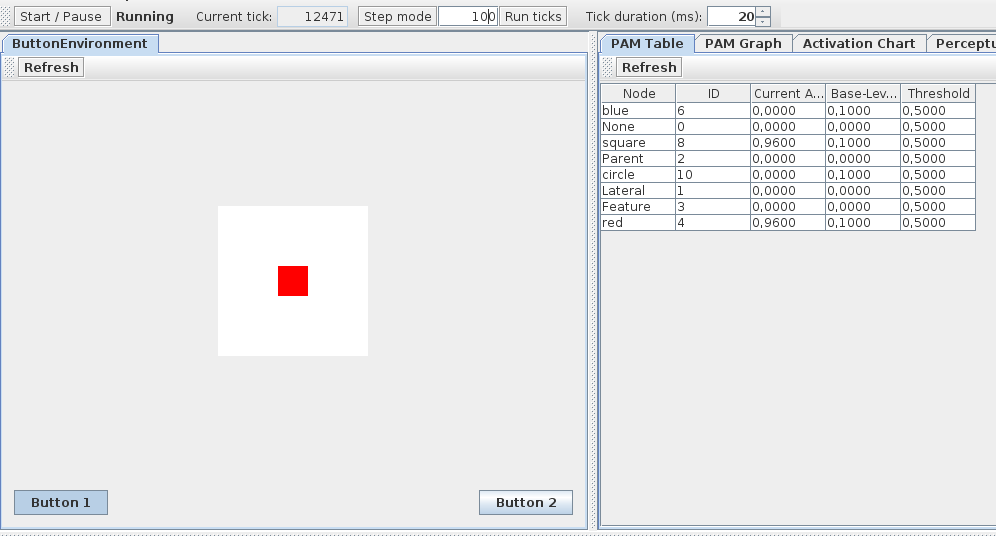This screenshot has height=536, width=996.
Task: Select the 'square' row in the PAM table
Action: 637,142
